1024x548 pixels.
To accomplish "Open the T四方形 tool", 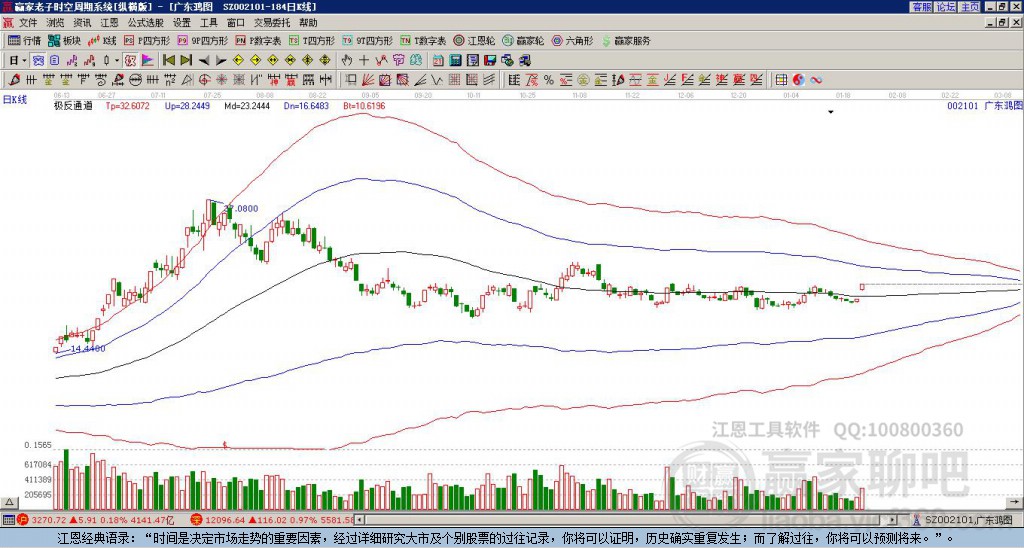I will 312,40.
